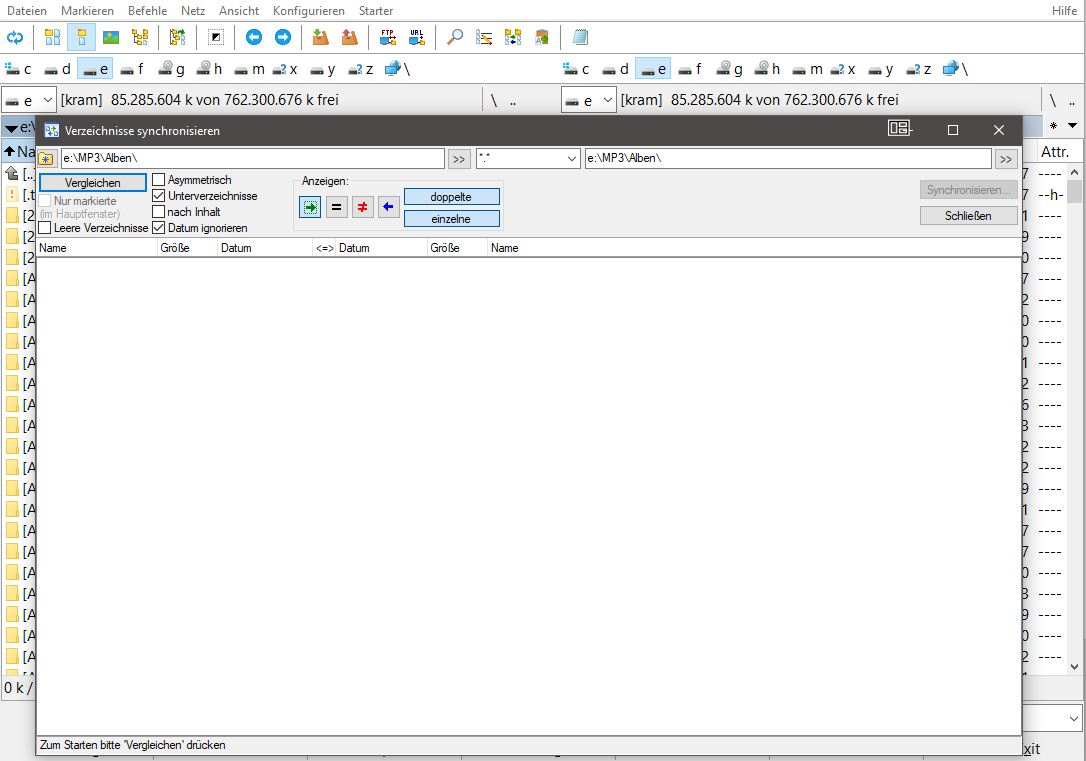Go forward with the blue right arrow
Image resolution: width=1086 pixels, height=761 pixels.
pyautogui.click(x=283, y=37)
